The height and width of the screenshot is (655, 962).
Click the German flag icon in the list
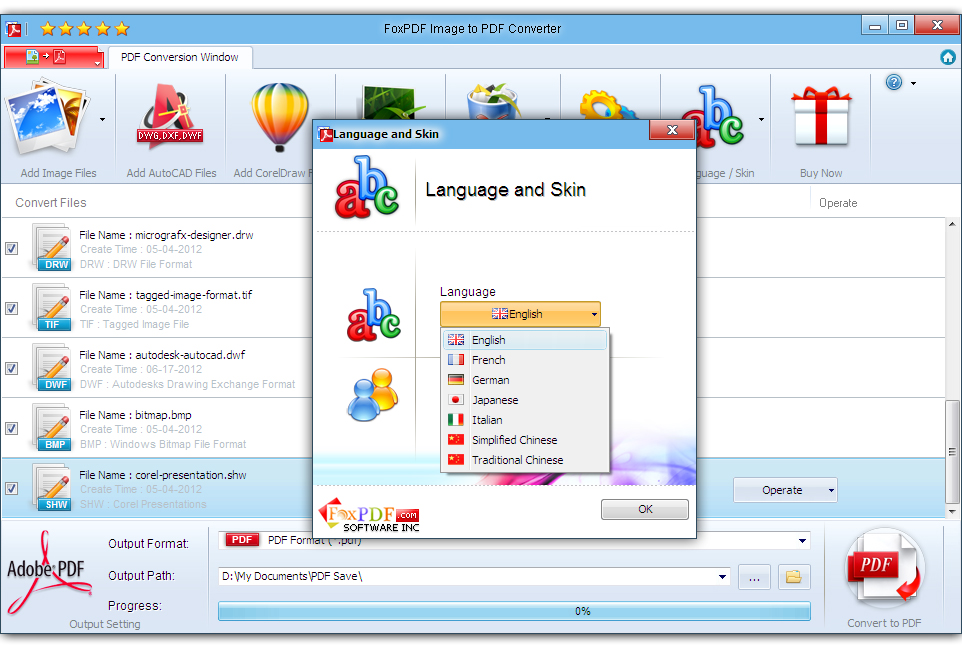pyautogui.click(x=456, y=380)
